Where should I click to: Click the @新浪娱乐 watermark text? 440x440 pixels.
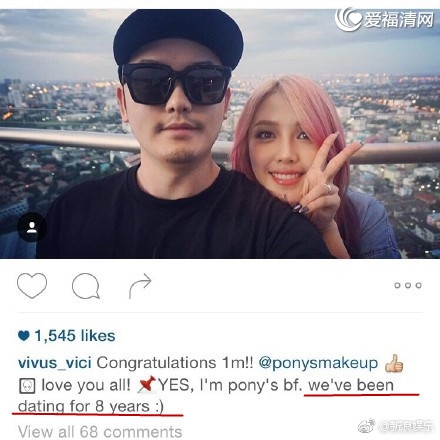tap(406, 426)
